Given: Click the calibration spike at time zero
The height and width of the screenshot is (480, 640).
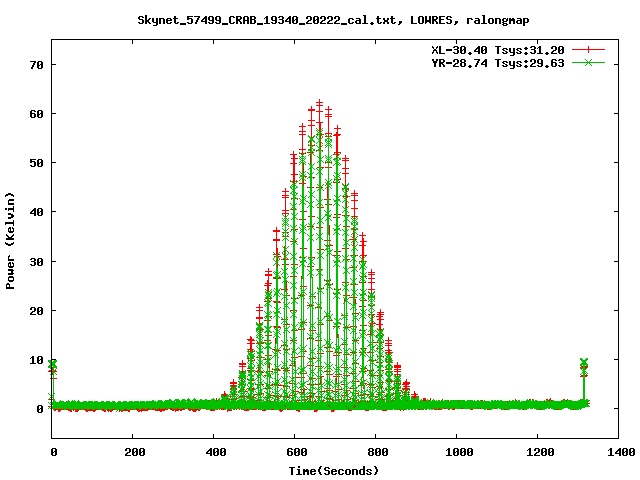Looking at the screenshot, I should pos(52,383).
